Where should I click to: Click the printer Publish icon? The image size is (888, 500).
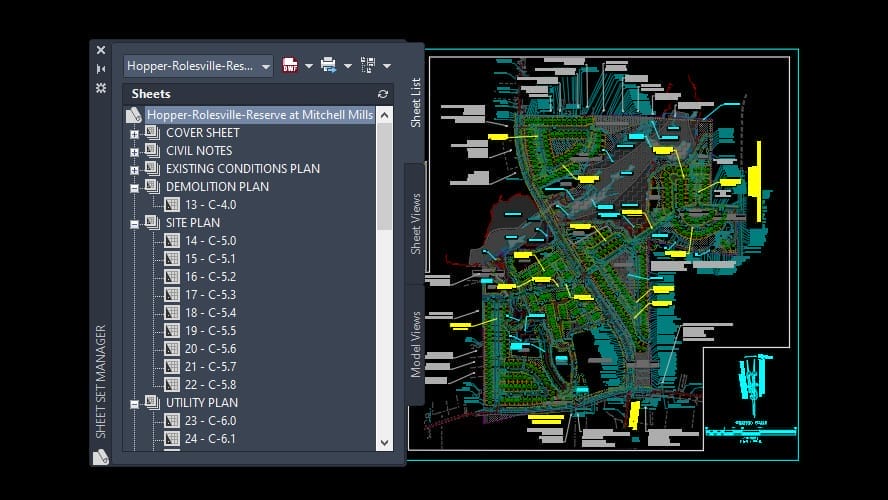pos(328,65)
